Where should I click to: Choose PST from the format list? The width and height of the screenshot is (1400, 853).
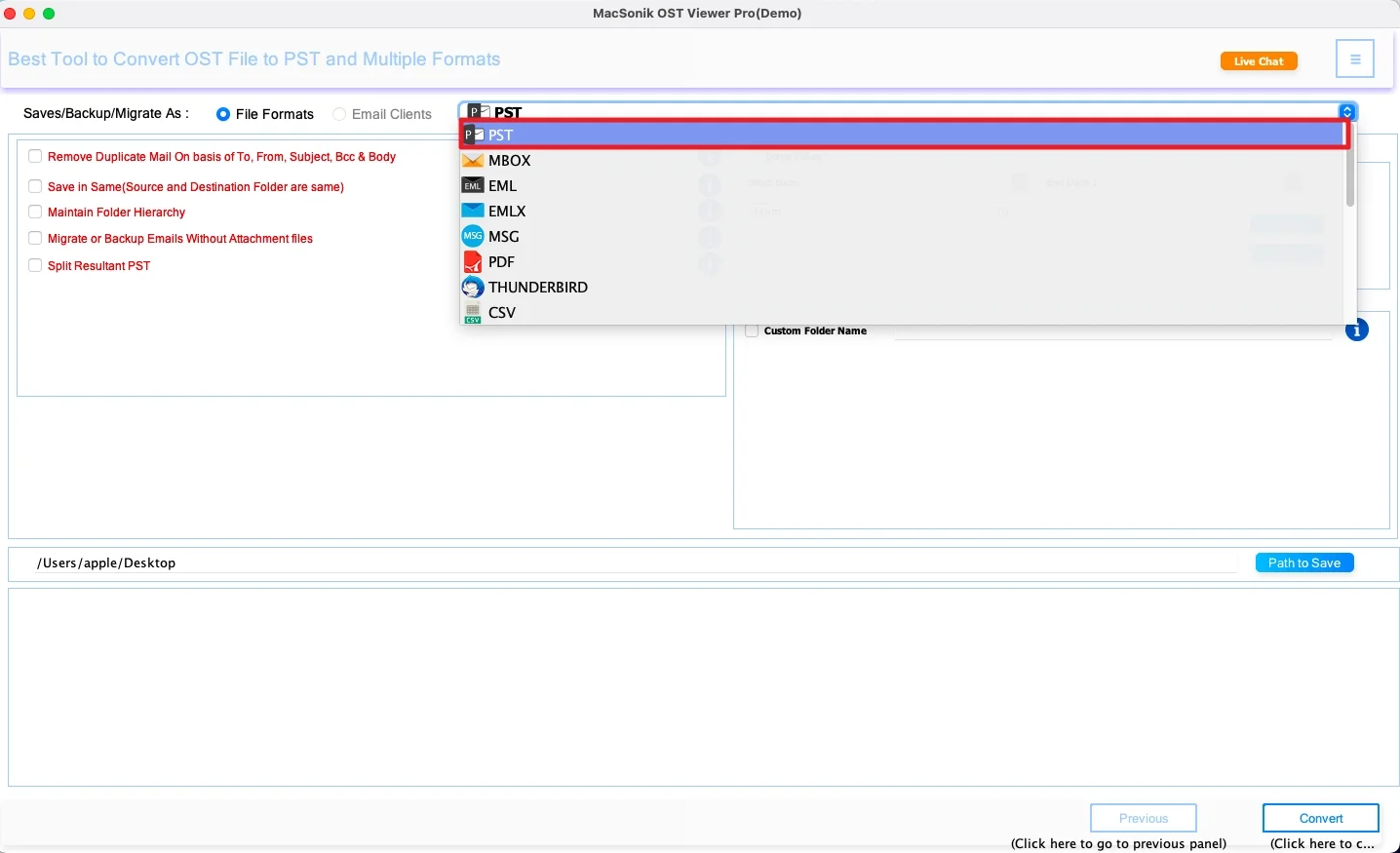(904, 135)
